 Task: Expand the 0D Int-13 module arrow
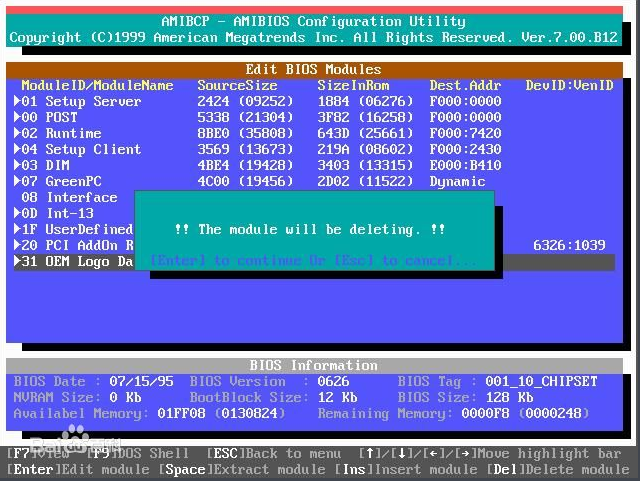tap(17, 213)
